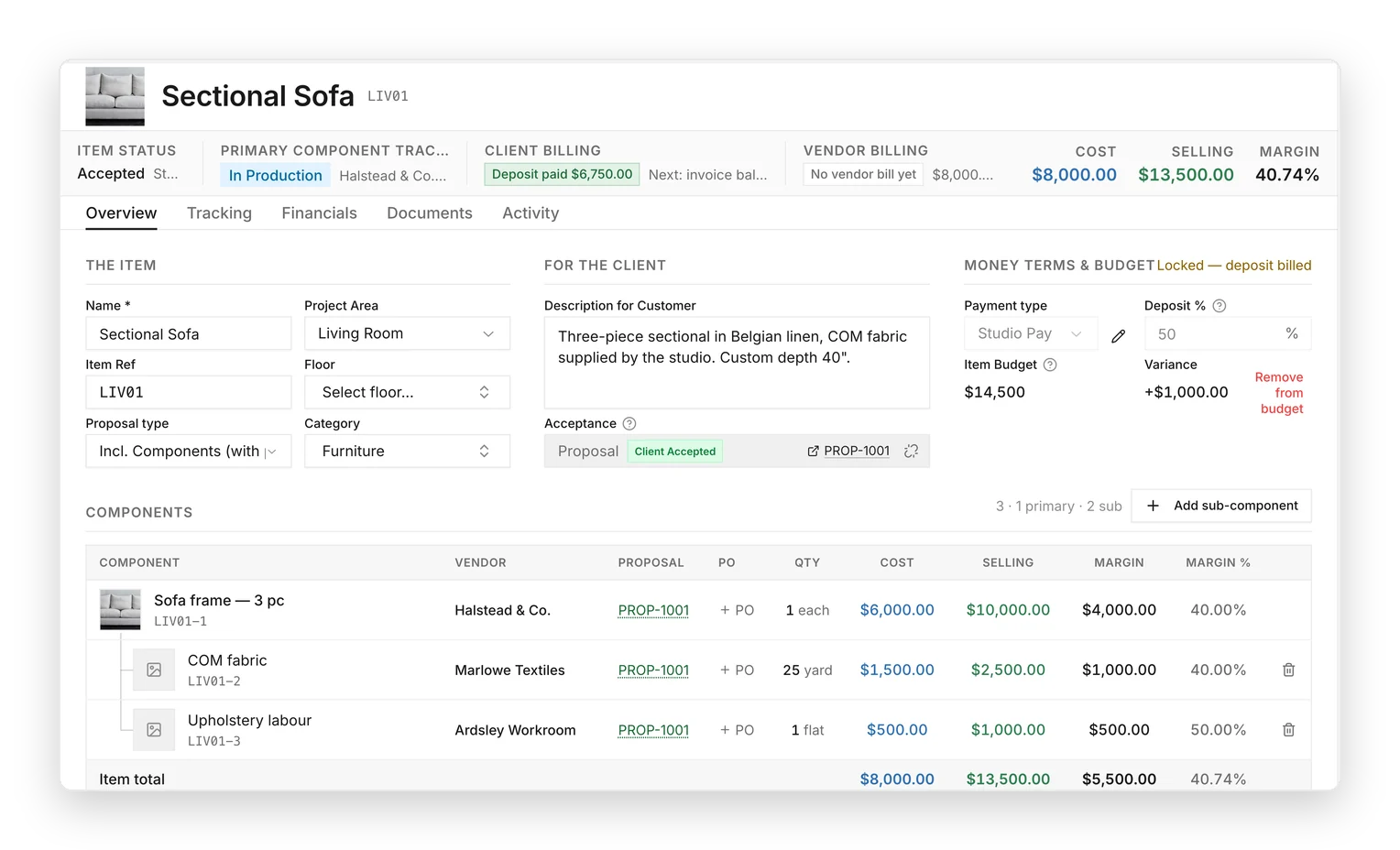The width and height of the screenshot is (1400, 850).
Task: Click the Deposit % help question icon
Action: [x=1220, y=306]
